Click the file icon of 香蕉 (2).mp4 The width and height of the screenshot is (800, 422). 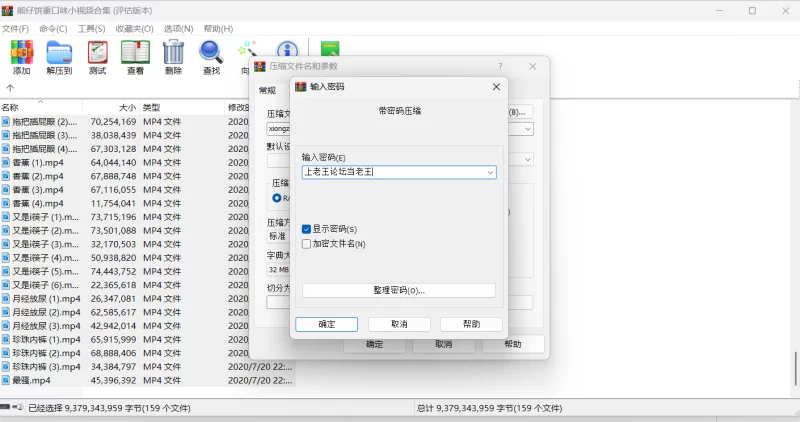click(6, 177)
